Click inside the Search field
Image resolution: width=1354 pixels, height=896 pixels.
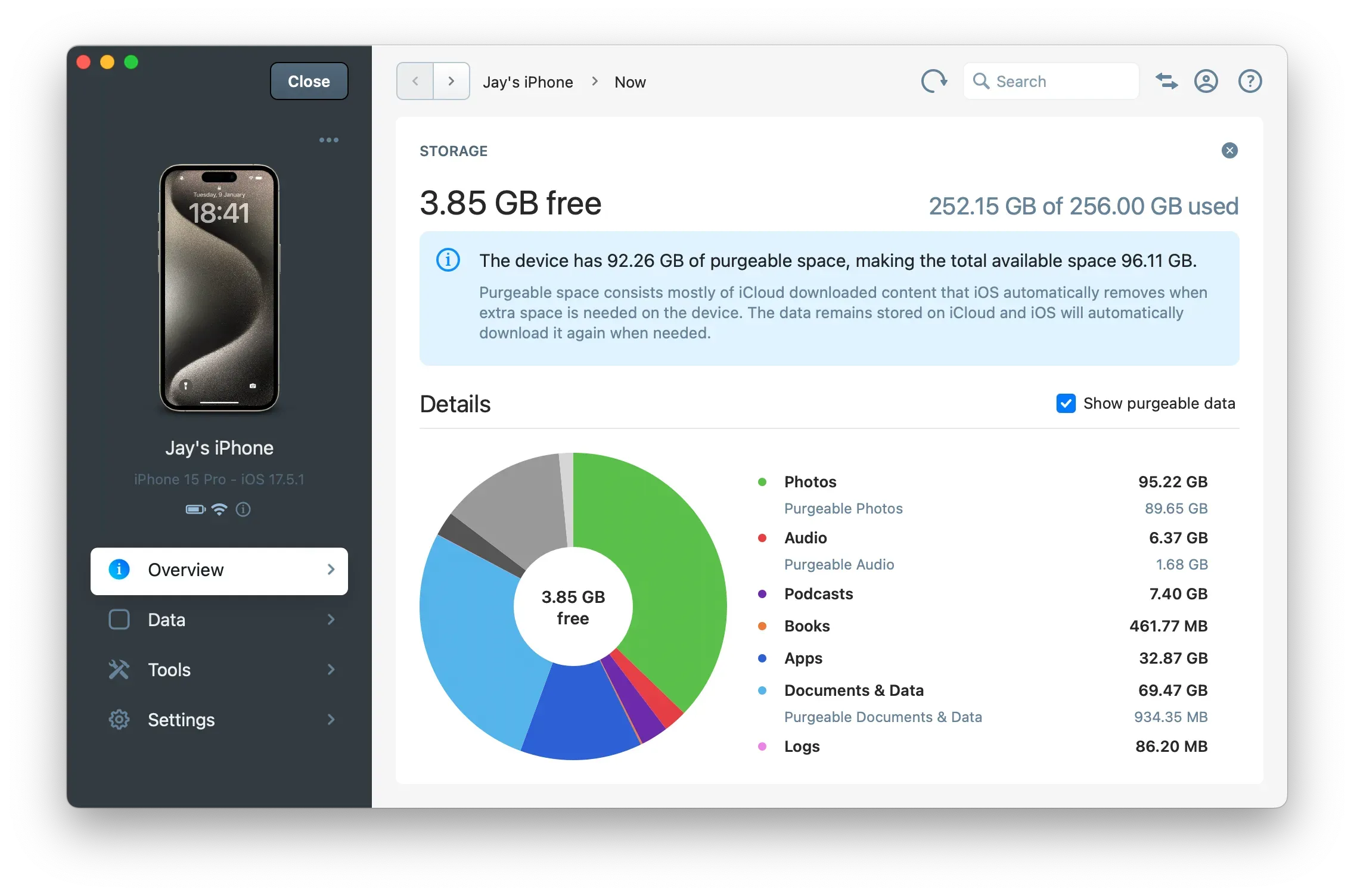click(x=1051, y=81)
